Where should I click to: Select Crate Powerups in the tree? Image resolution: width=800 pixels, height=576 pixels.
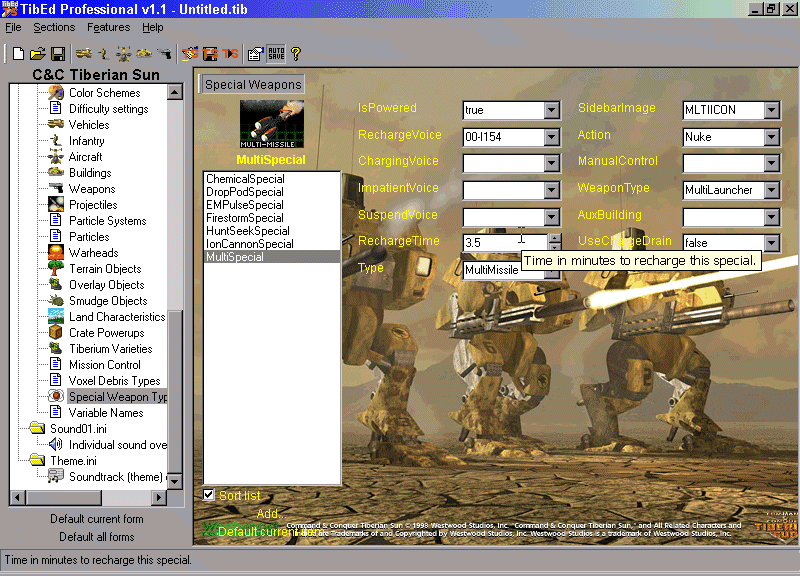[107, 333]
